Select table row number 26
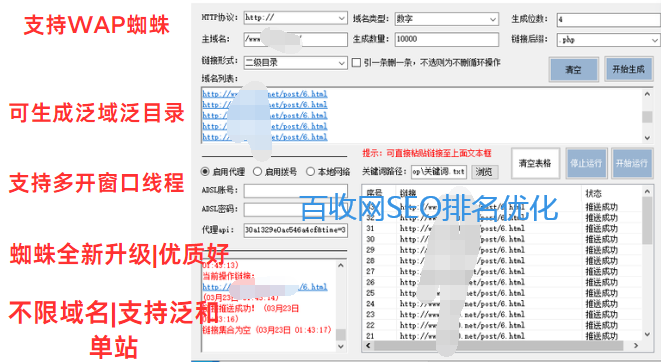Screen dimensions: 661x362 [x=502, y=282]
